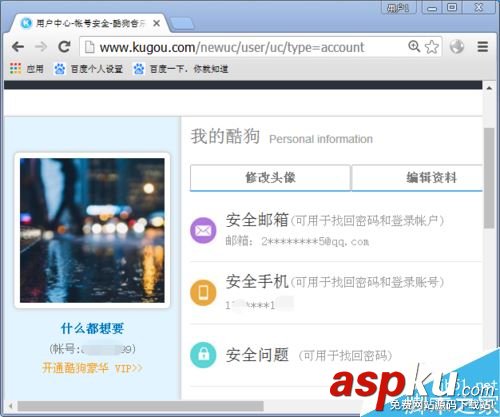The width and height of the screenshot is (500, 417).
Task: Click the teal lock 安全问题 icon
Action: tap(203, 355)
